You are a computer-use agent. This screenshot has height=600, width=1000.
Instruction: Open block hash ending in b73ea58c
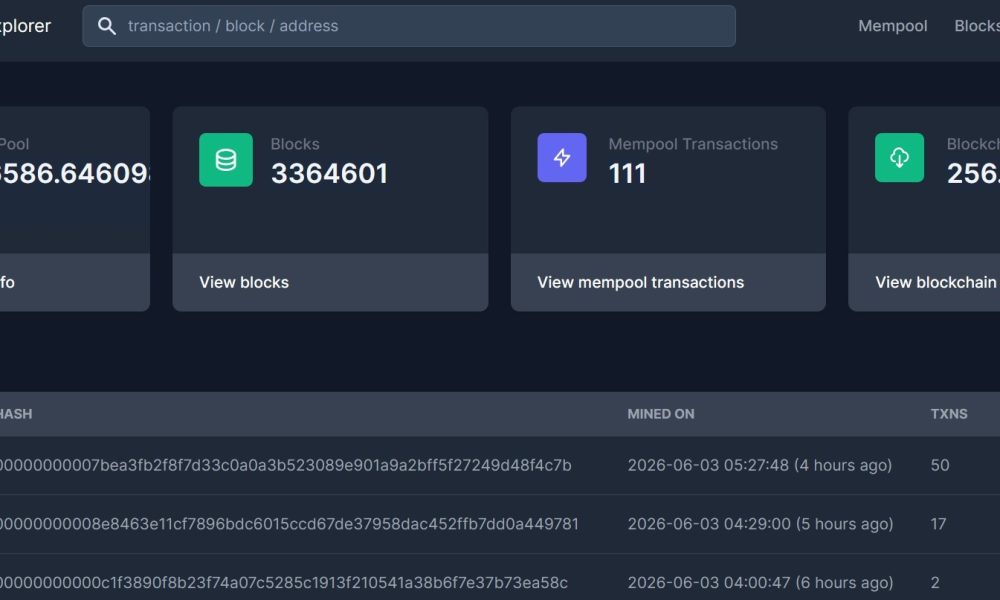coord(284,583)
